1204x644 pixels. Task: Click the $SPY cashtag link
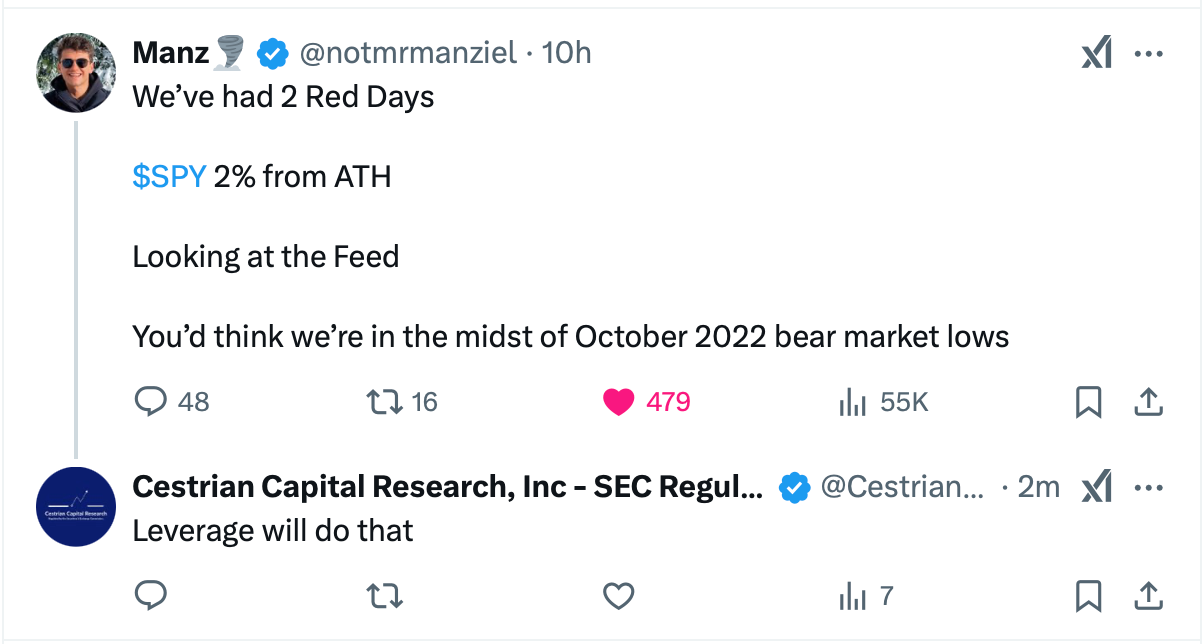168,177
